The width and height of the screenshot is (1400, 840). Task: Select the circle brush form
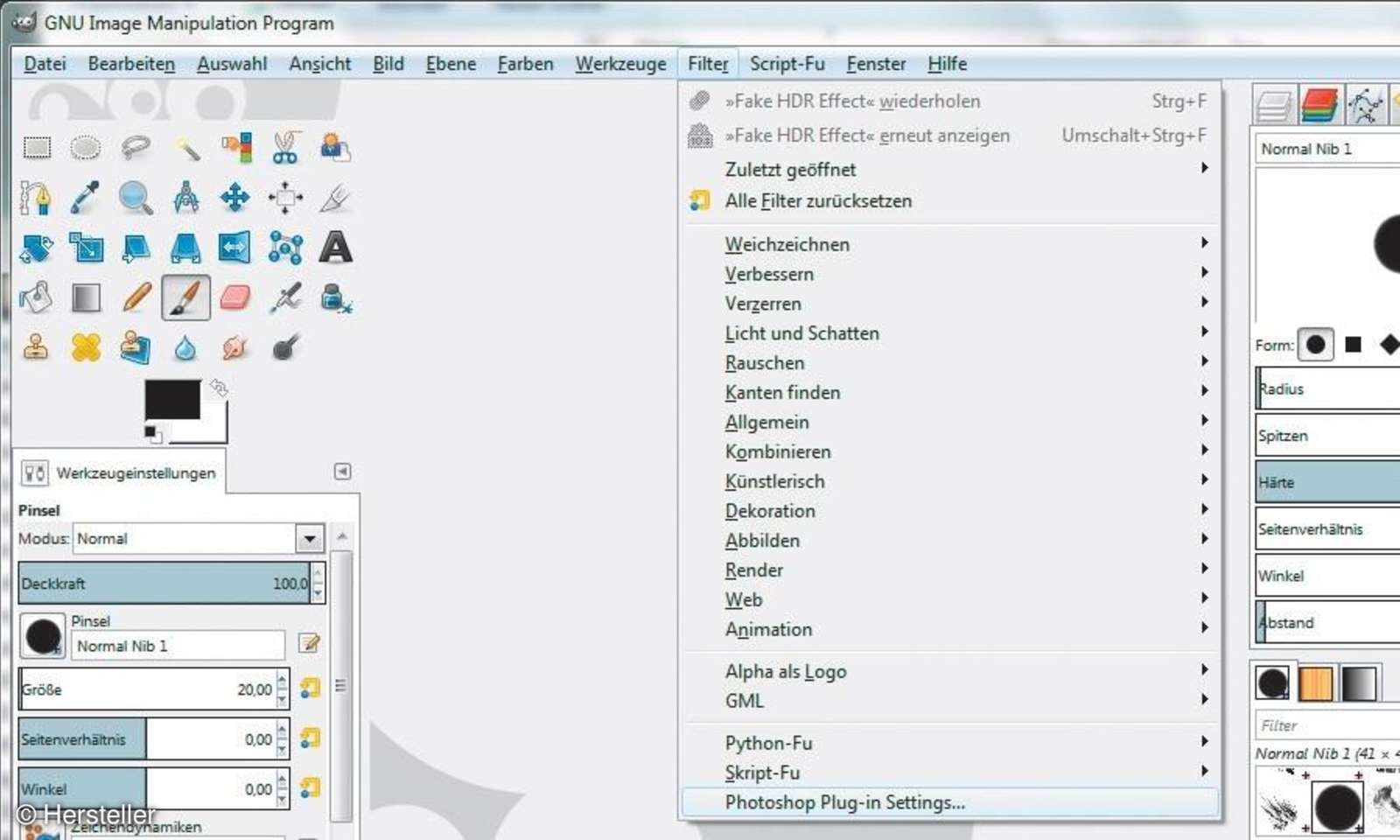pyautogui.click(x=1317, y=344)
